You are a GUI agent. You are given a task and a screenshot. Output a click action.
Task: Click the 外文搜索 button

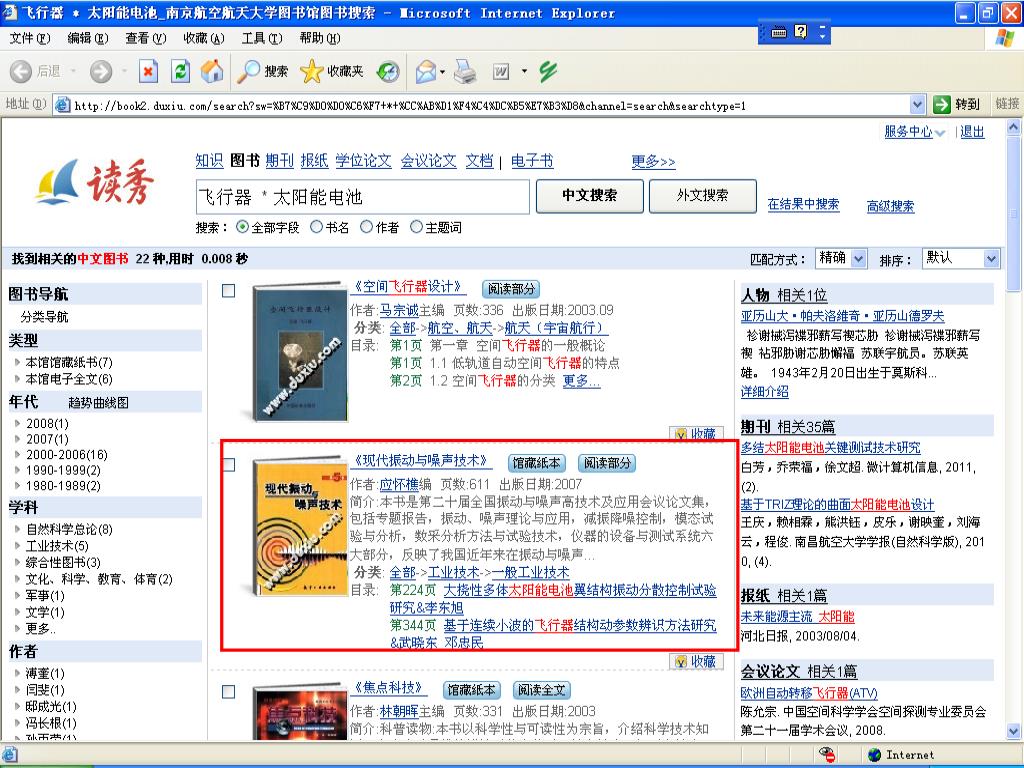pyautogui.click(x=703, y=196)
